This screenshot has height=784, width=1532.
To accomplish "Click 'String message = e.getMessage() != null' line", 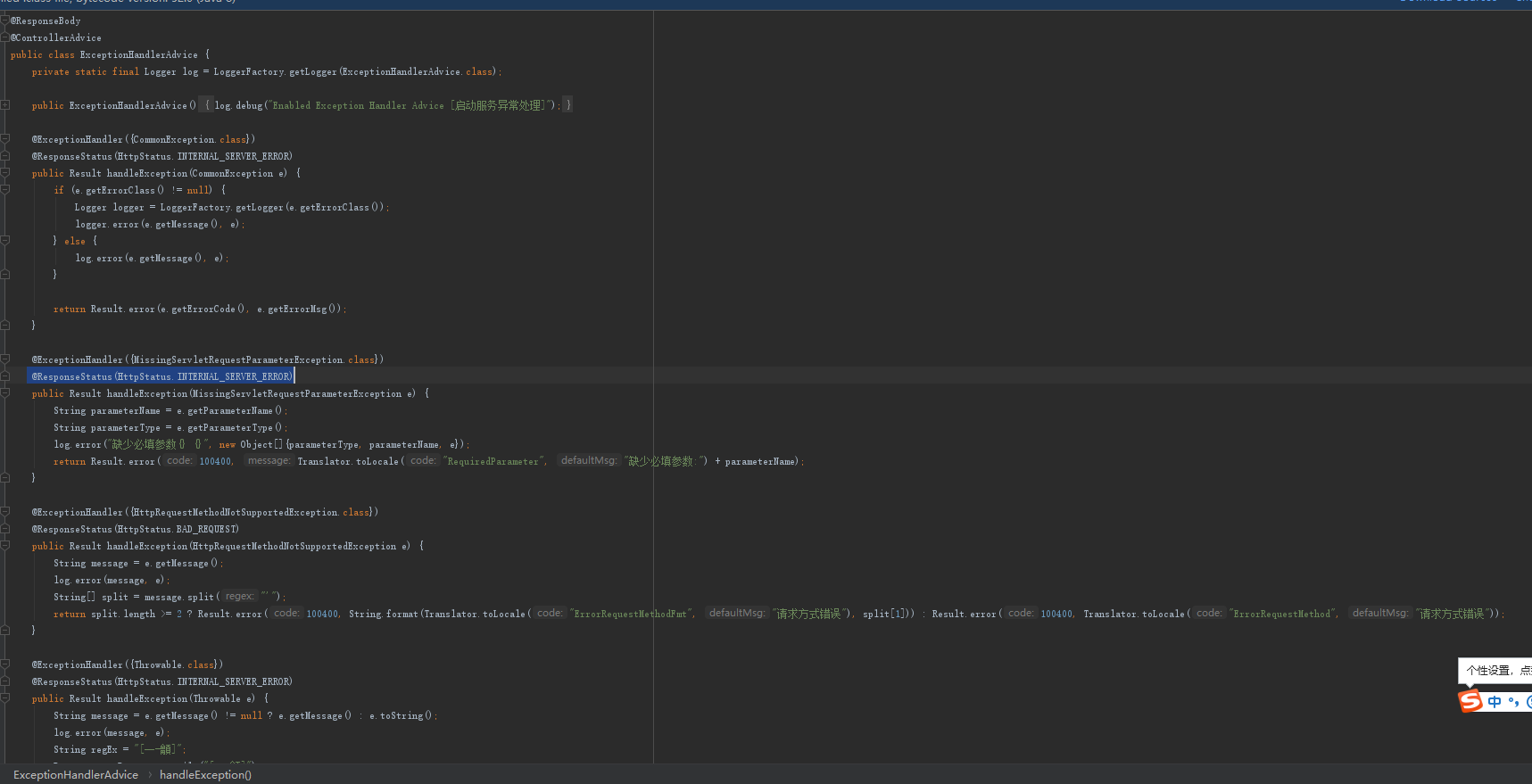I will click(245, 715).
